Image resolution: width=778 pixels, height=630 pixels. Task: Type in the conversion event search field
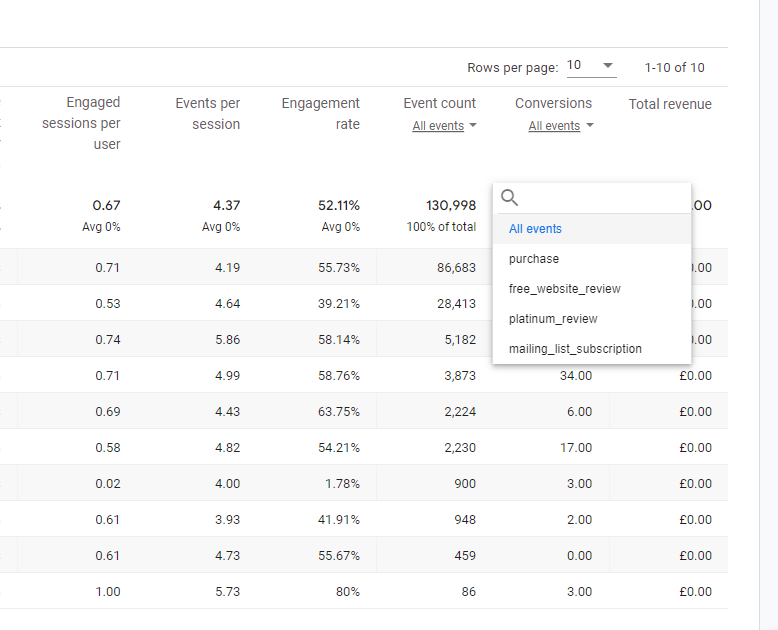point(600,198)
